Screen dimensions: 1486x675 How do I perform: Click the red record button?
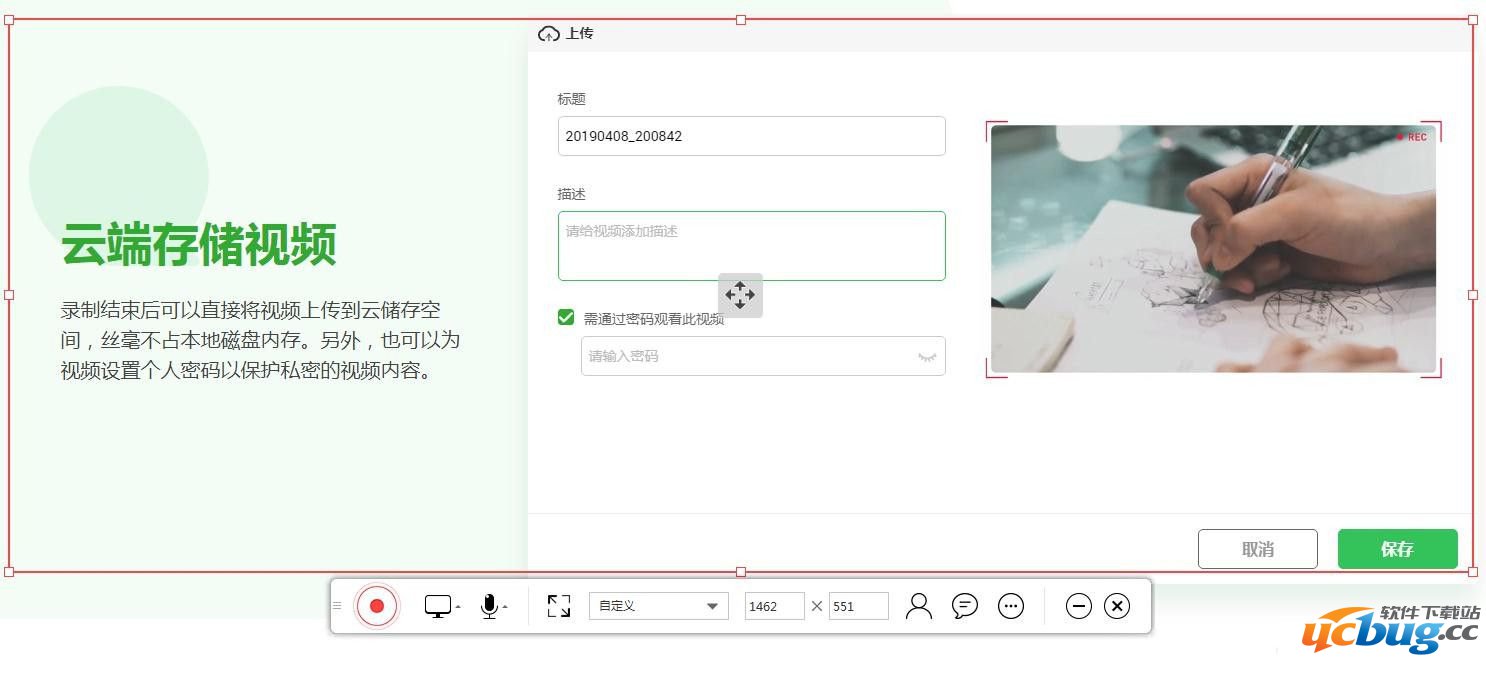(x=376, y=605)
